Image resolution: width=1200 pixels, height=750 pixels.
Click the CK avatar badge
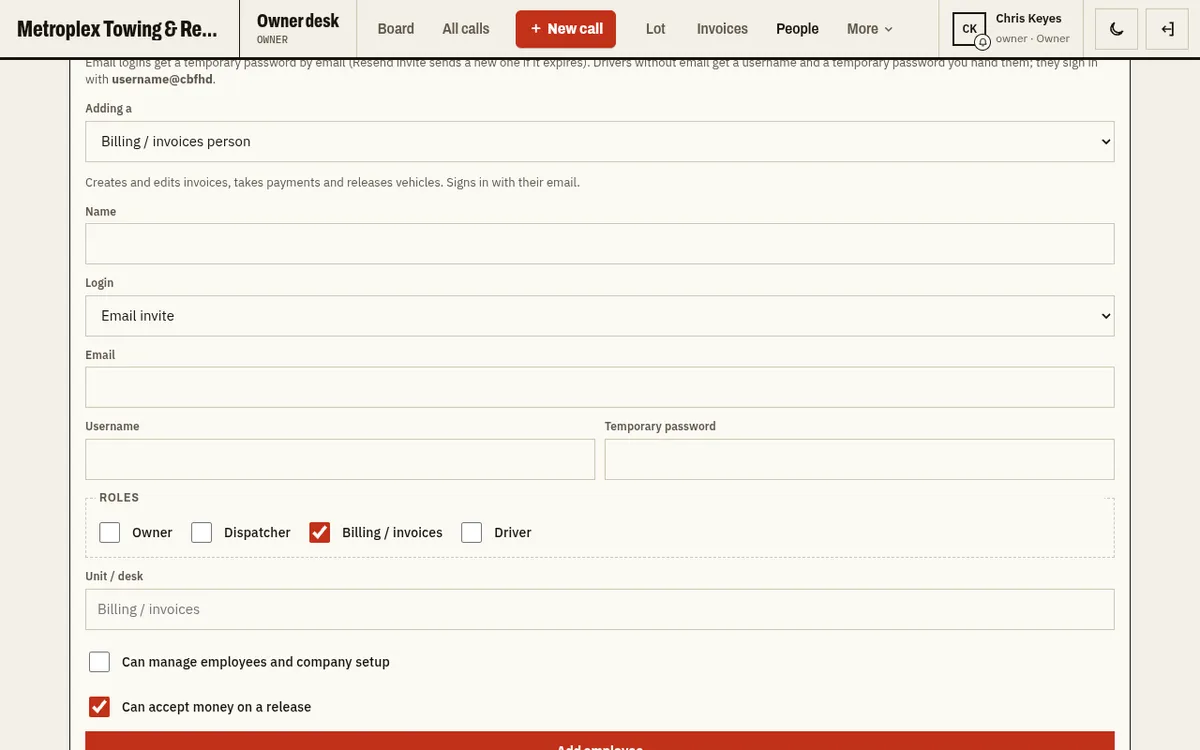coord(969,29)
